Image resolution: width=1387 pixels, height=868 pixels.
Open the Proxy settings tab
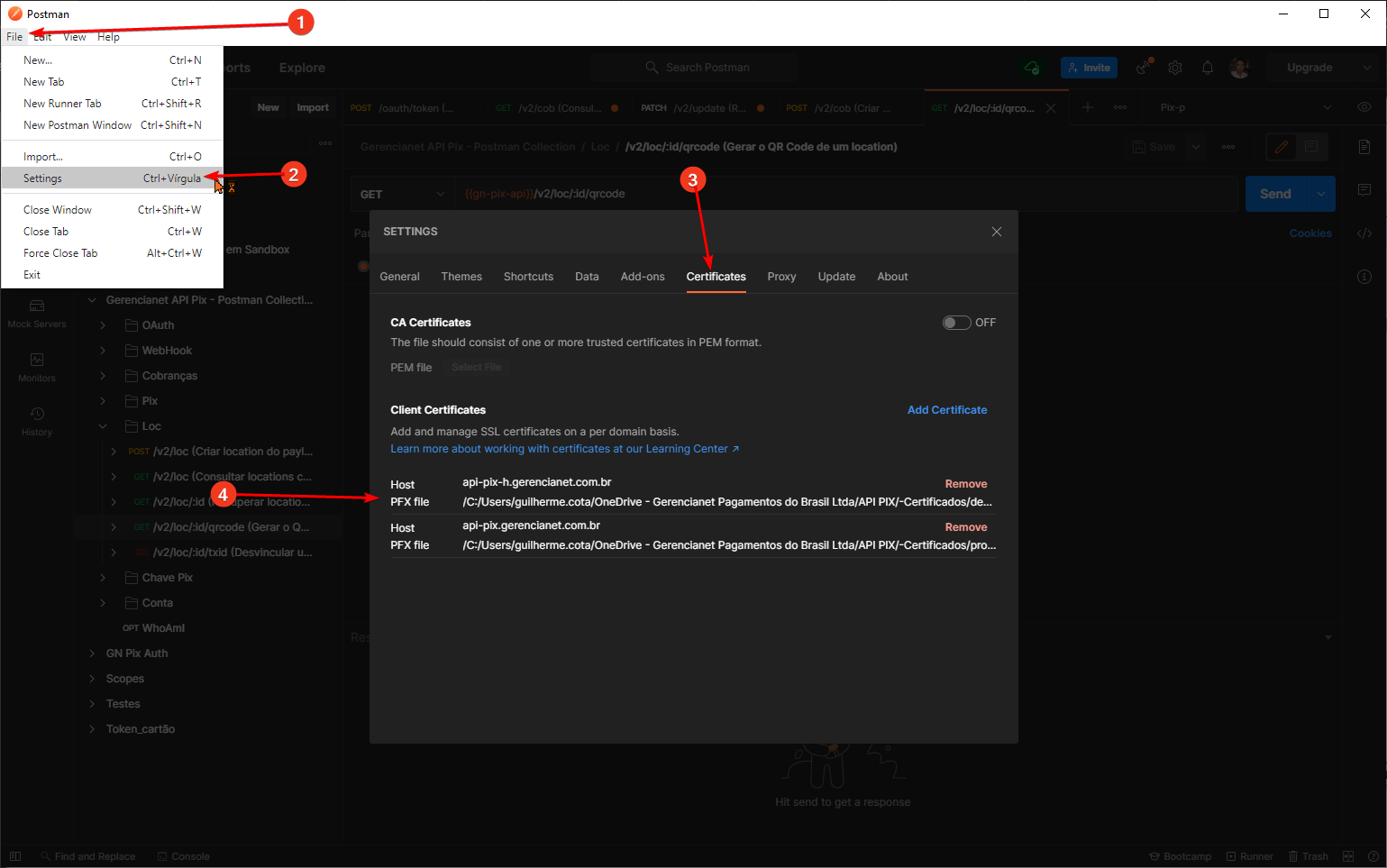coord(781,277)
